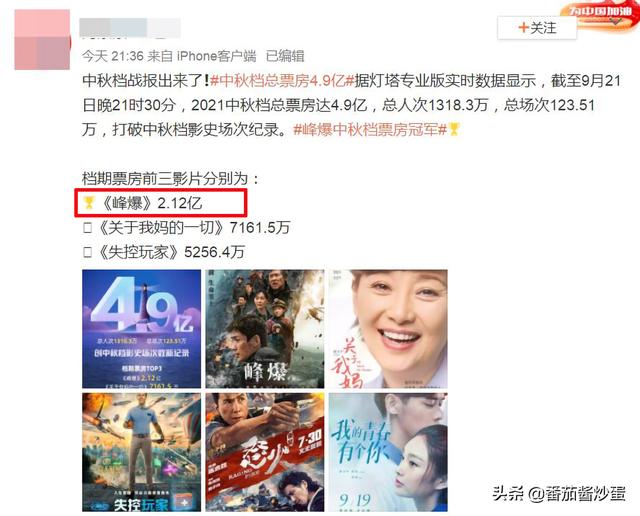This screenshot has height=516, width=640.
Task: Open the 怒火 Raging Fire poster thumbnail
Action: pos(265,452)
